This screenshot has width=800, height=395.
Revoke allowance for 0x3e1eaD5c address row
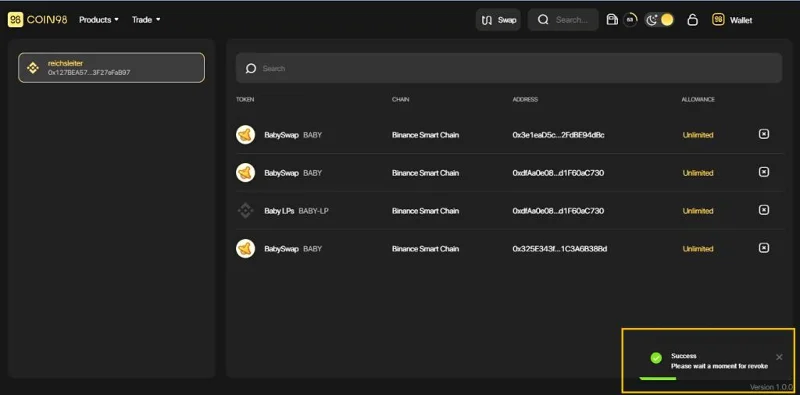pyautogui.click(x=763, y=134)
